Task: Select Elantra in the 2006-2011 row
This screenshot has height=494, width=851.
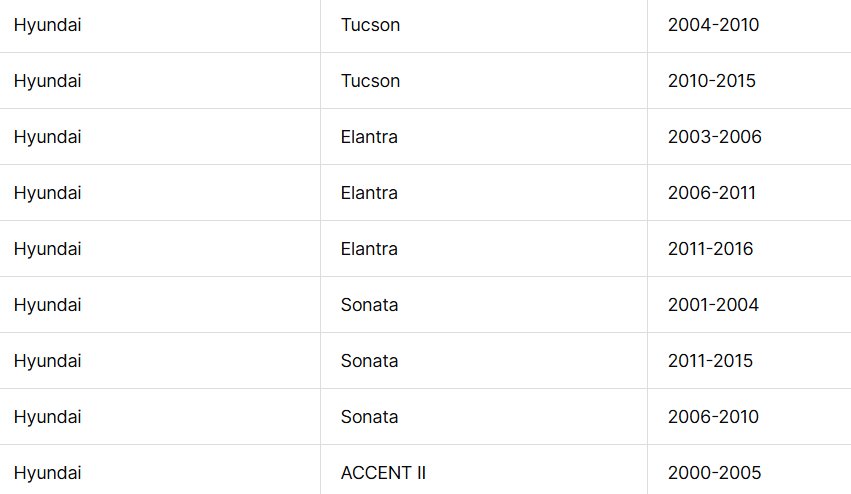Action: 369,193
